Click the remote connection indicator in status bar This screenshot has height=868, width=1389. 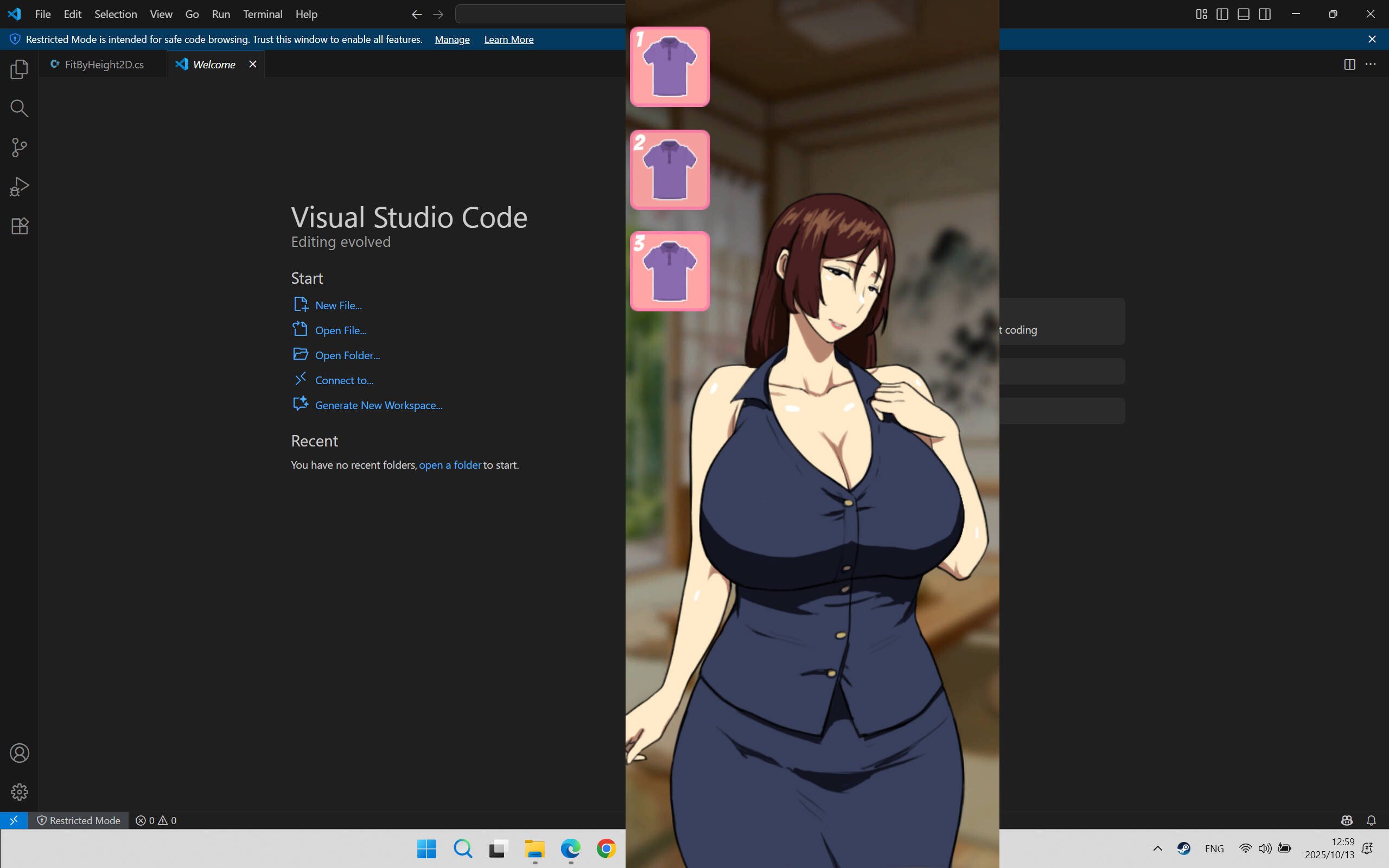pyautogui.click(x=14, y=820)
